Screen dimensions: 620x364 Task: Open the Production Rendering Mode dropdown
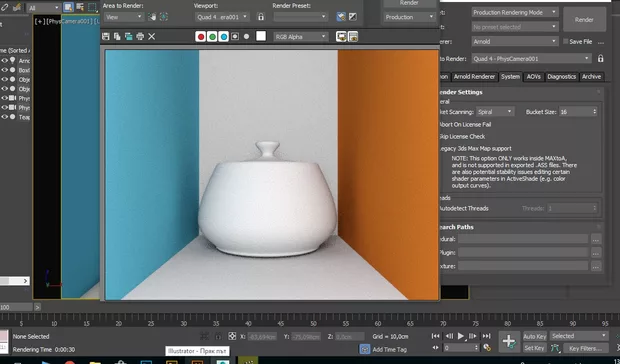[515, 12]
